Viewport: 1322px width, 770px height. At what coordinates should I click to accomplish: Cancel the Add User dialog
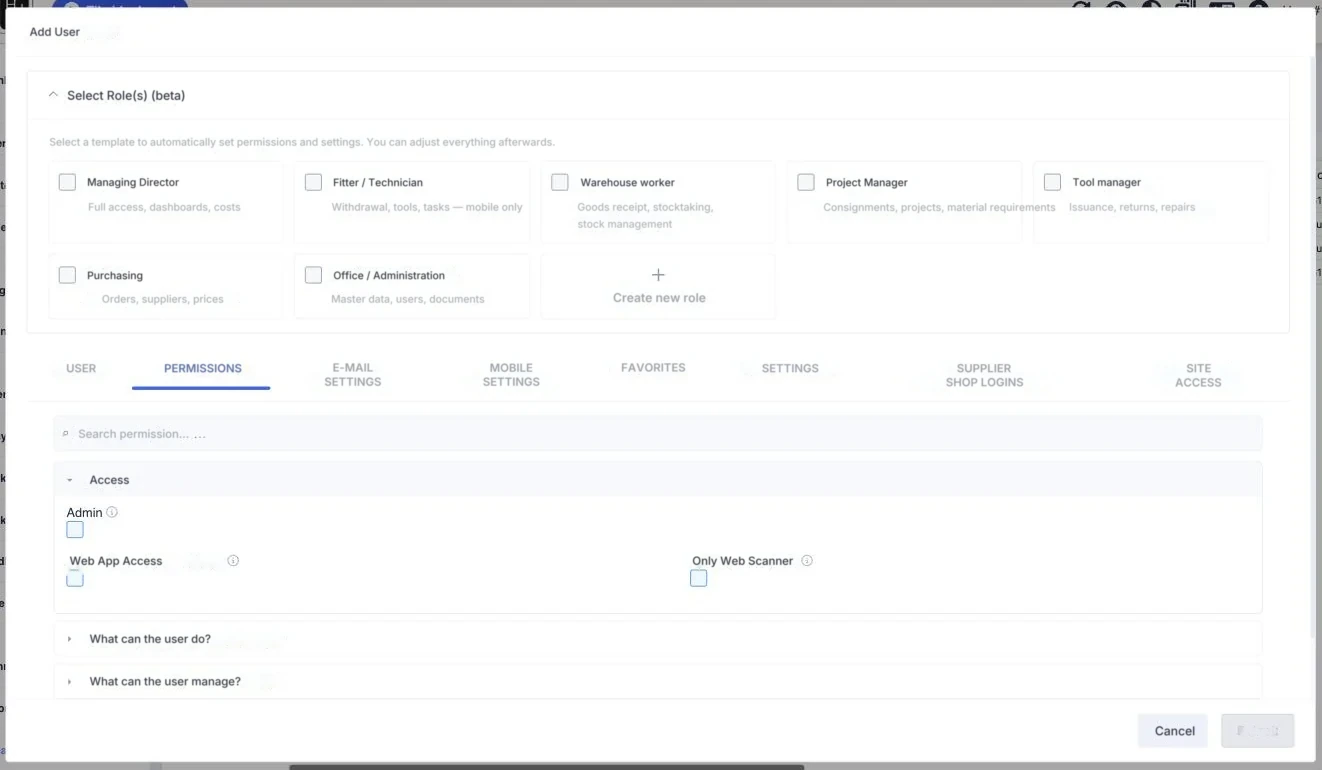click(1174, 731)
